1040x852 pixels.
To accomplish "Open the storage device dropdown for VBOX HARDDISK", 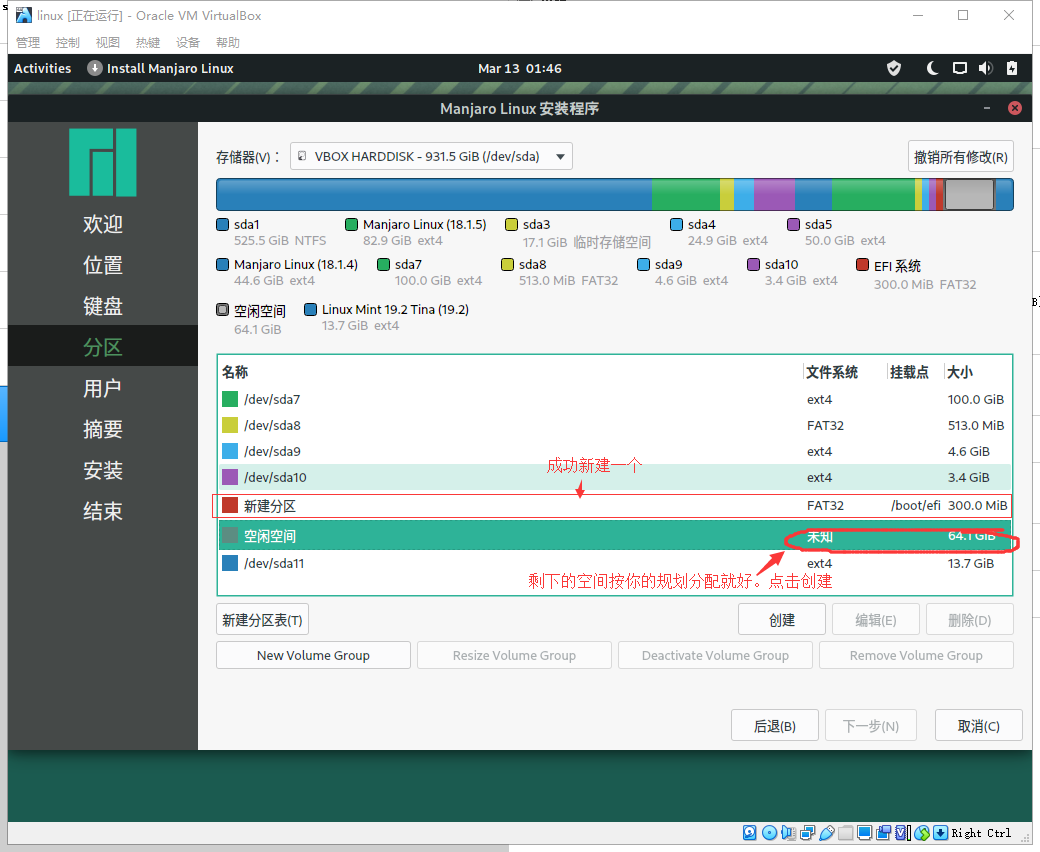I will tap(431, 156).
